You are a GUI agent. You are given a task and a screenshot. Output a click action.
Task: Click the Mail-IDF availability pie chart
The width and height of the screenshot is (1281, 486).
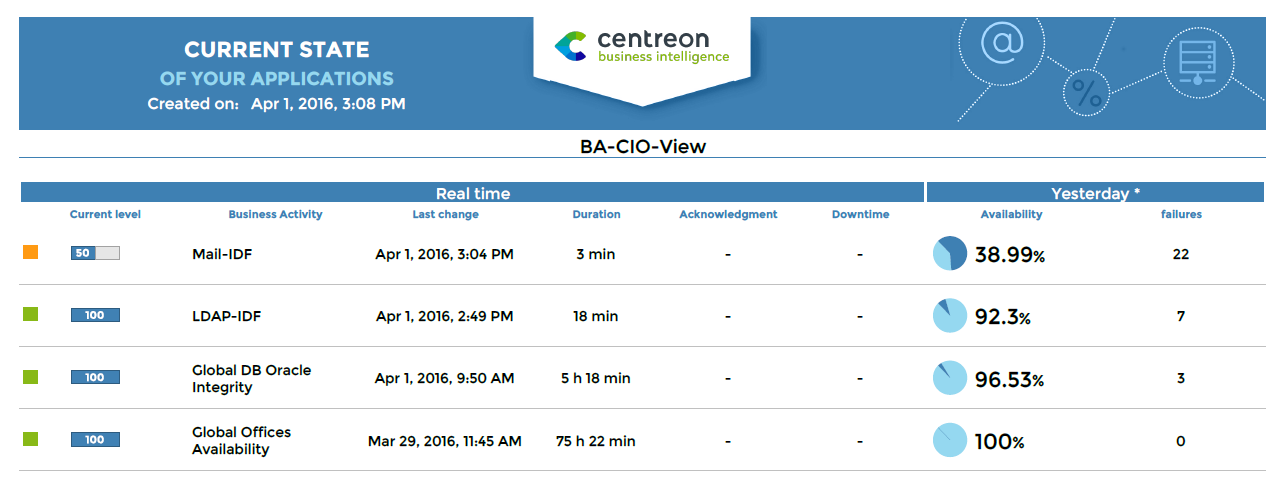(950, 254)
